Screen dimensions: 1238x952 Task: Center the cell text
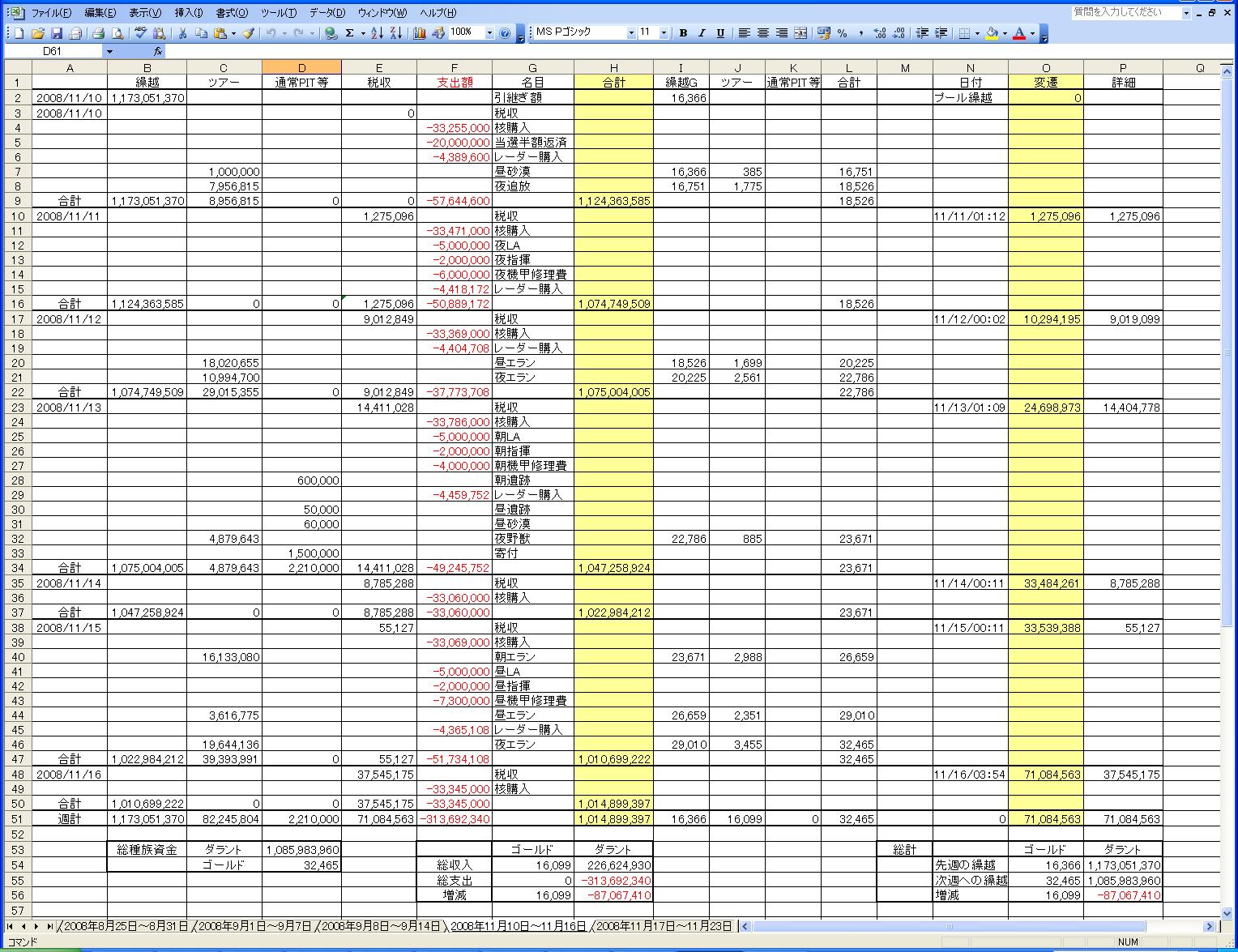(x=762, y=33)
